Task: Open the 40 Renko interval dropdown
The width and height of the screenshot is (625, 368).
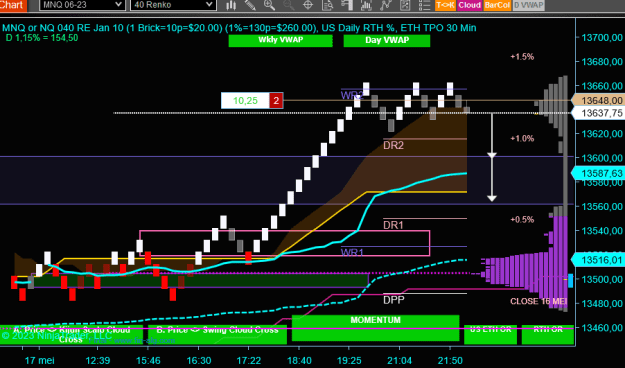Action: pos(173,5)
